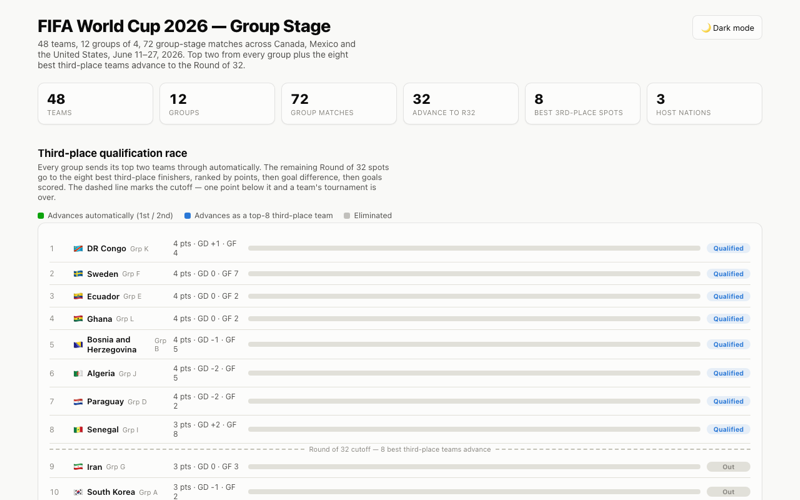
Task: Click the 'Grp G' label beside Iran
Action: pos(115,467)
